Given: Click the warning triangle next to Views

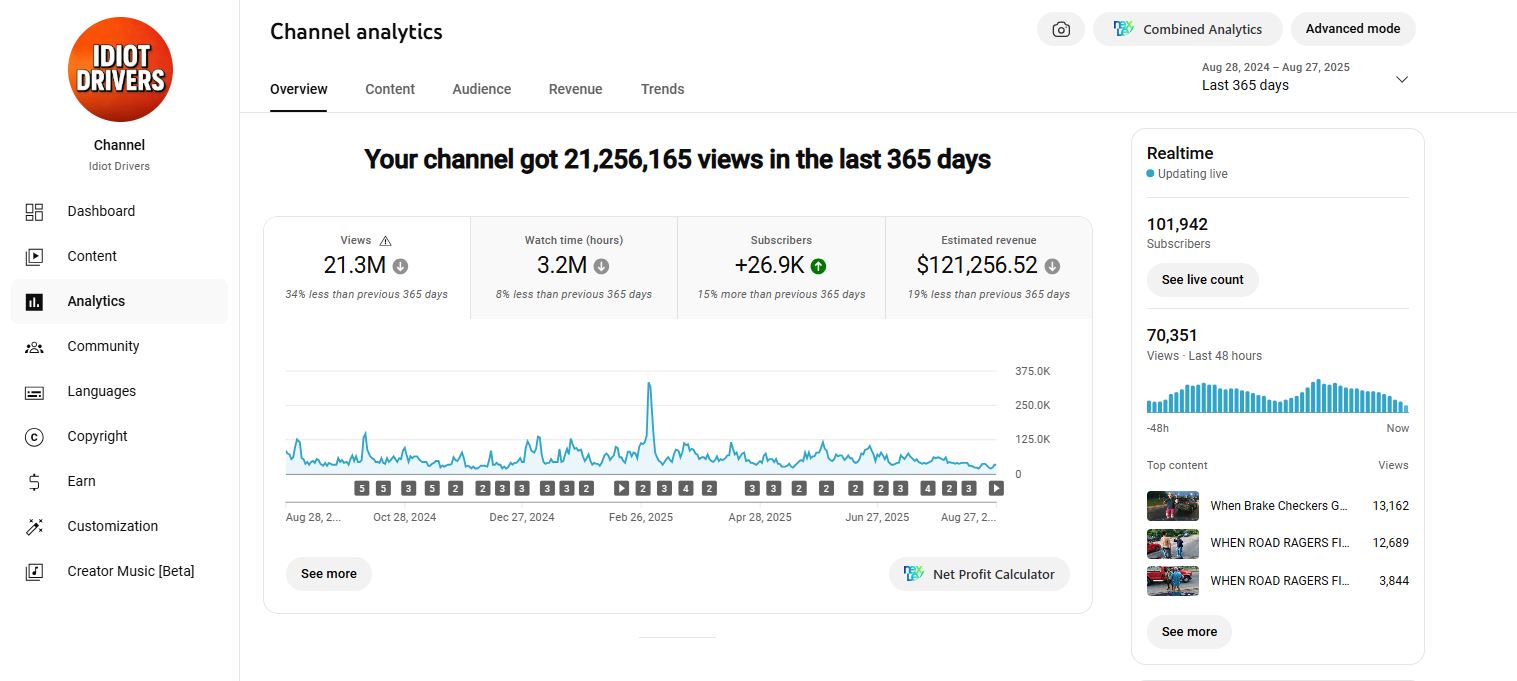Looking at the screenshot, I should tap(386, 241).
